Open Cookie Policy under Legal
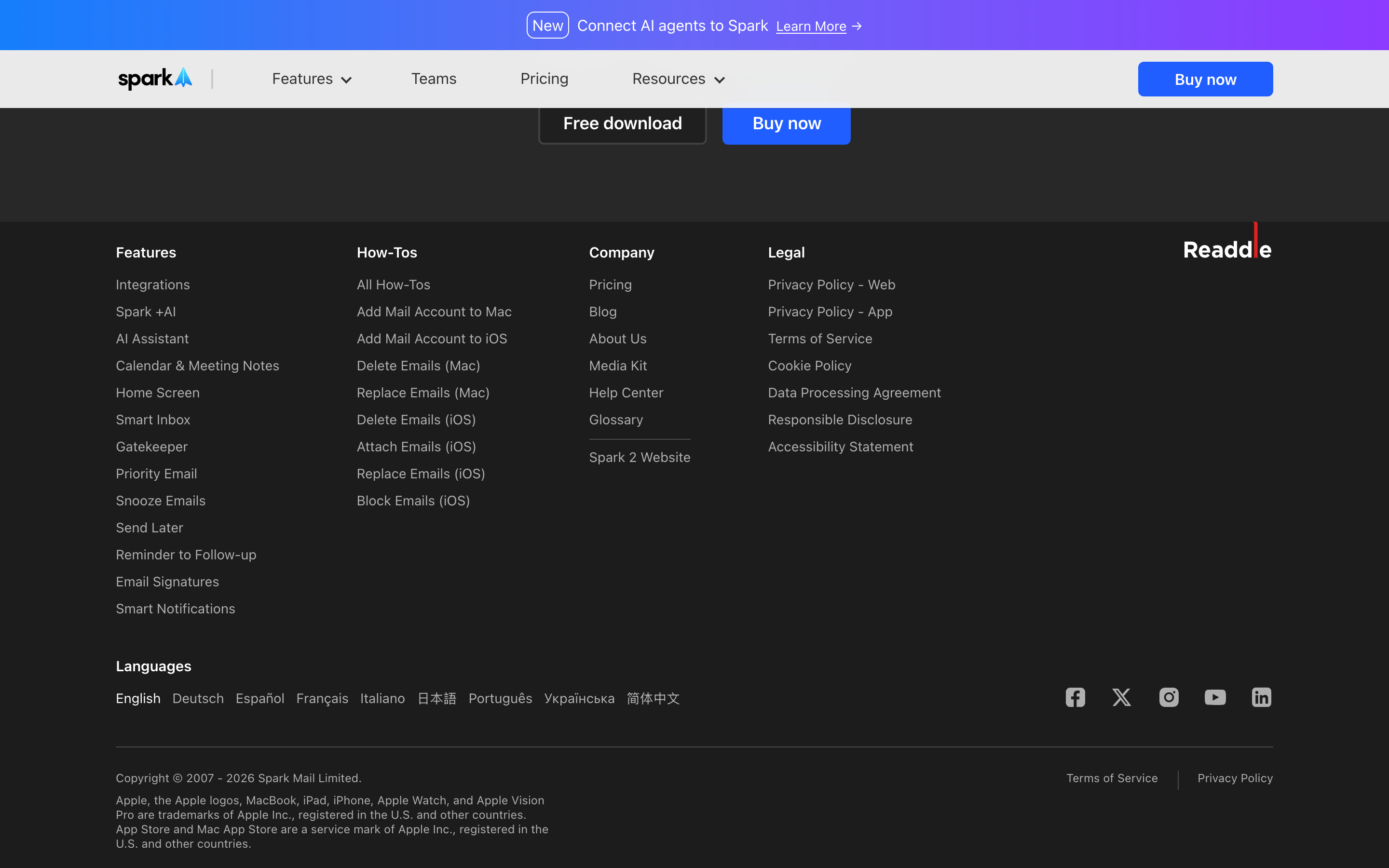 [809, 366]
